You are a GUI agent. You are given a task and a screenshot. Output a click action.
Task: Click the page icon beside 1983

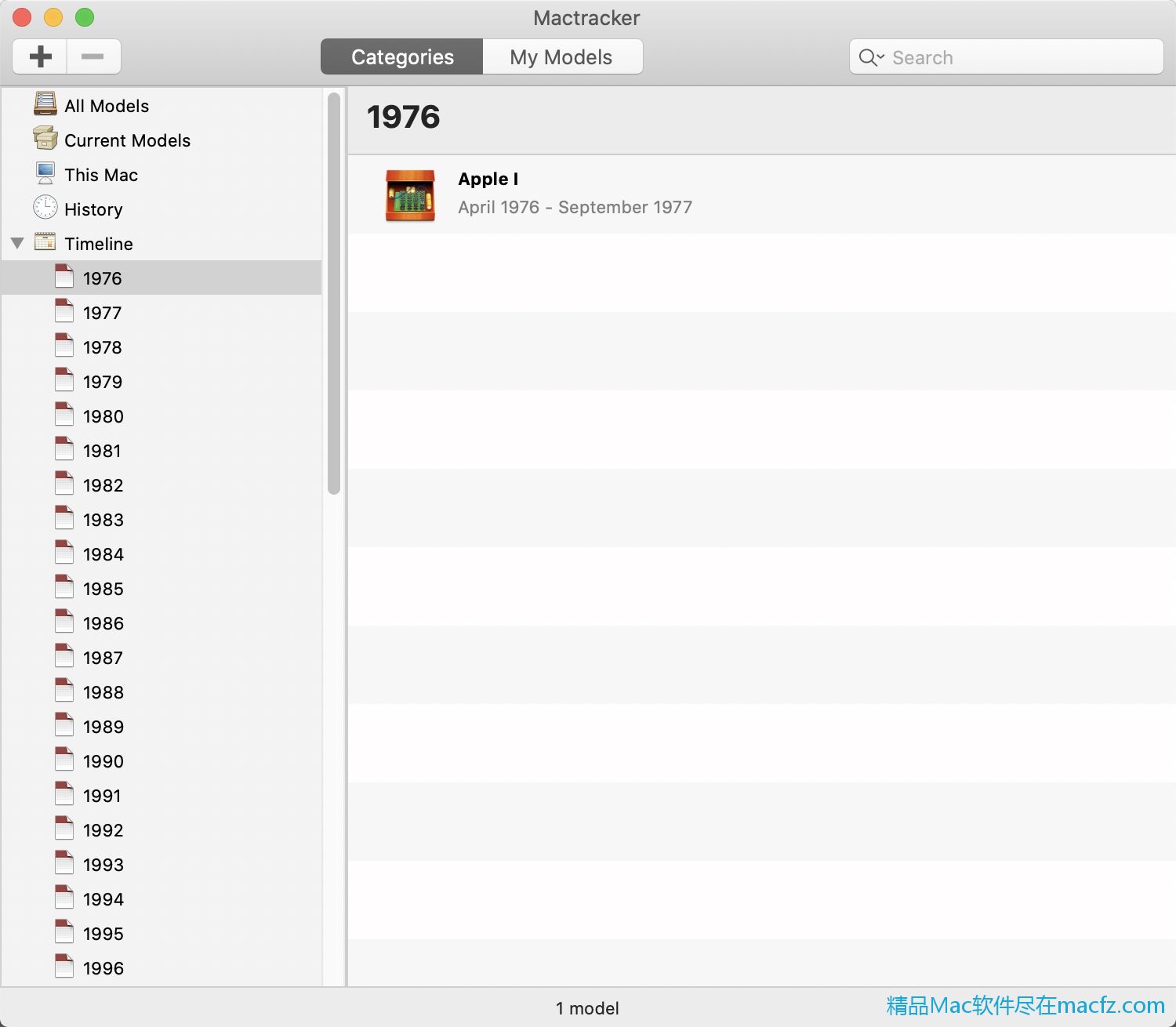pos(64,518)
